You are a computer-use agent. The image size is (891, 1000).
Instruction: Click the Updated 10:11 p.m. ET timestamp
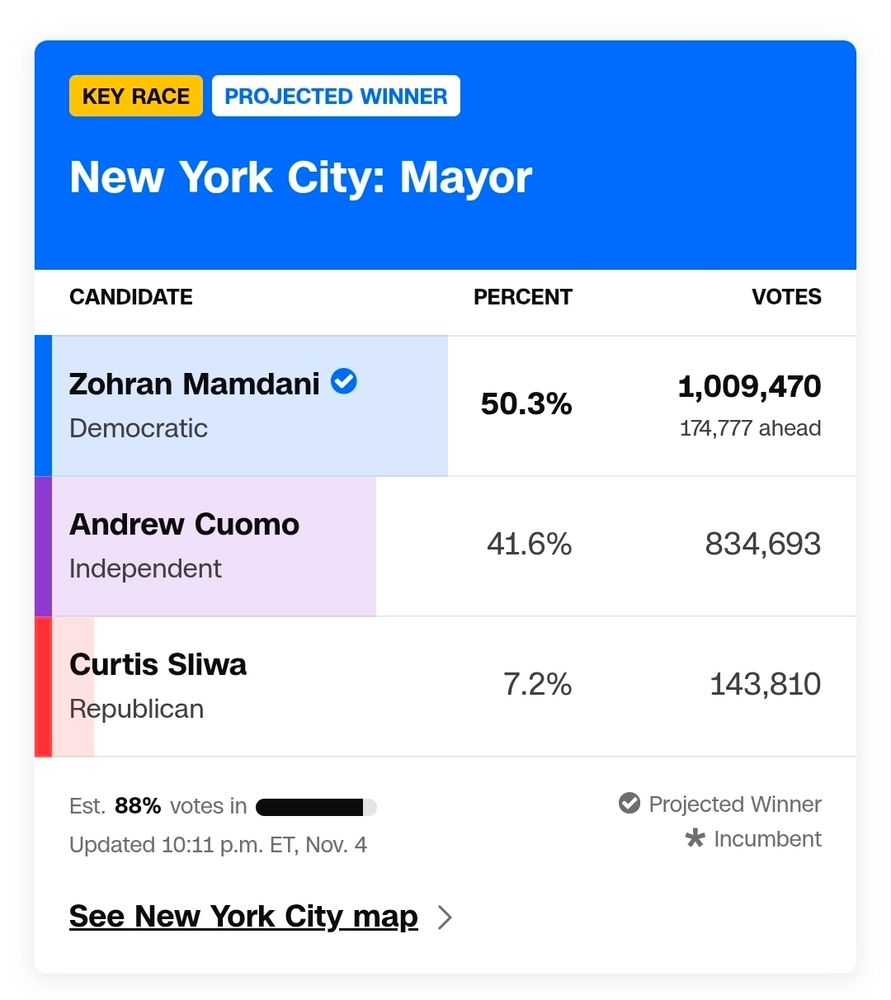218,845
